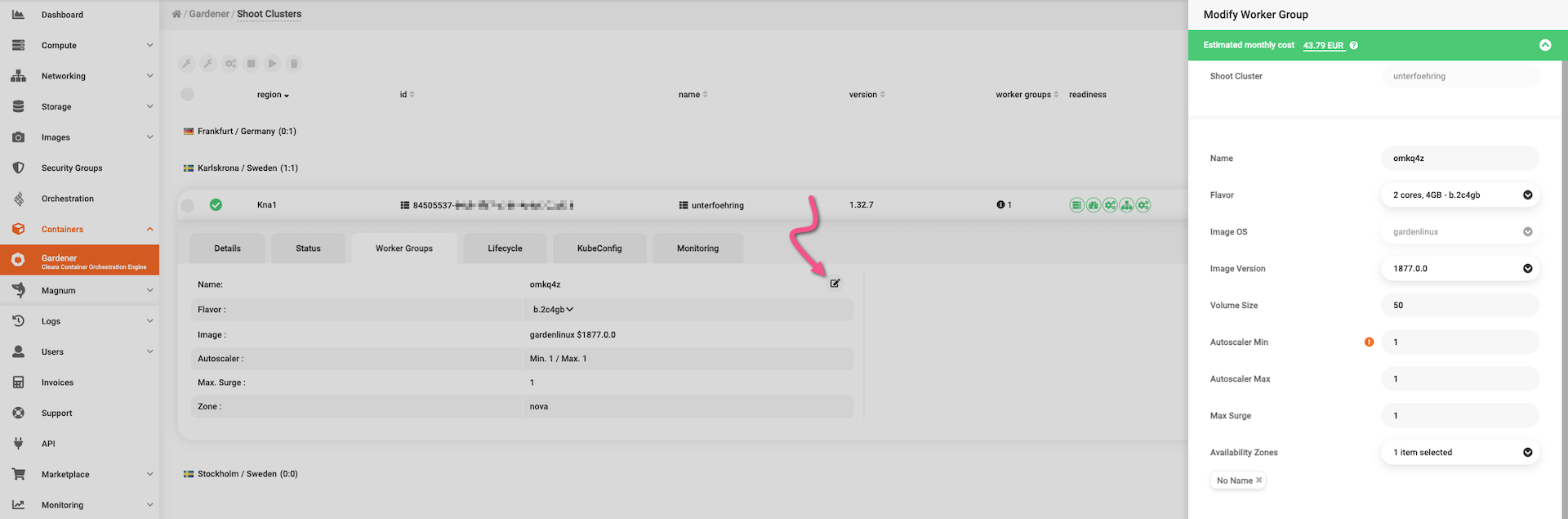Image resolution: width=1568 pixels, height=519 pixels.
Task: Sort table by region column
Action: 273,95
